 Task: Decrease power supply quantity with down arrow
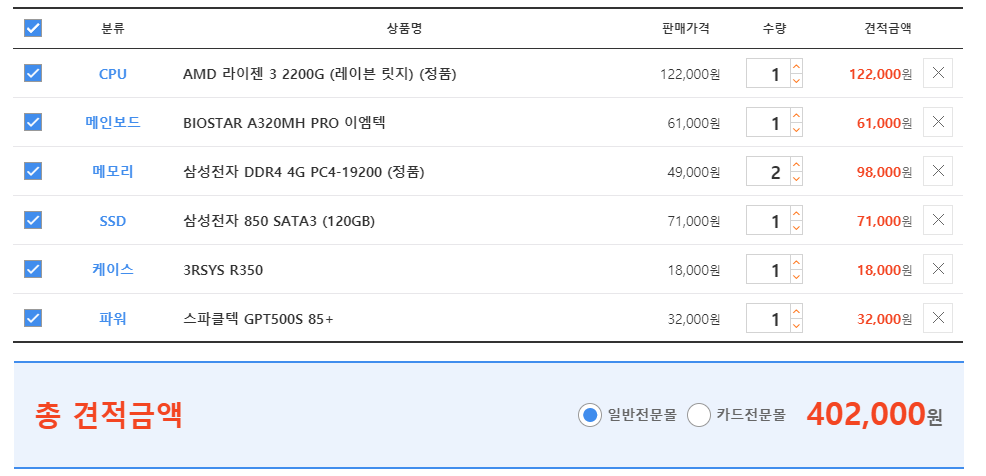pyautogui.click(x=796, y=326)
